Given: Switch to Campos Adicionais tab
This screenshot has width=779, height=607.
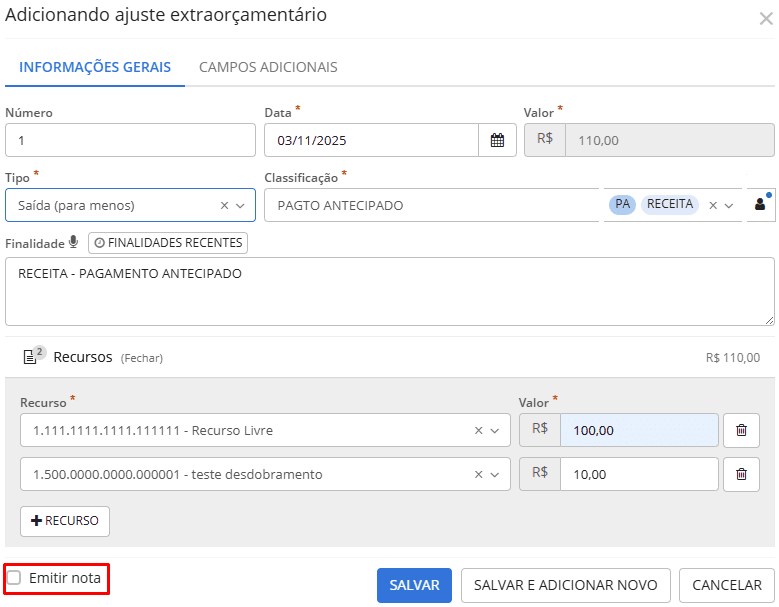Looking at the screenshot, I should click(x=268, y=67).
